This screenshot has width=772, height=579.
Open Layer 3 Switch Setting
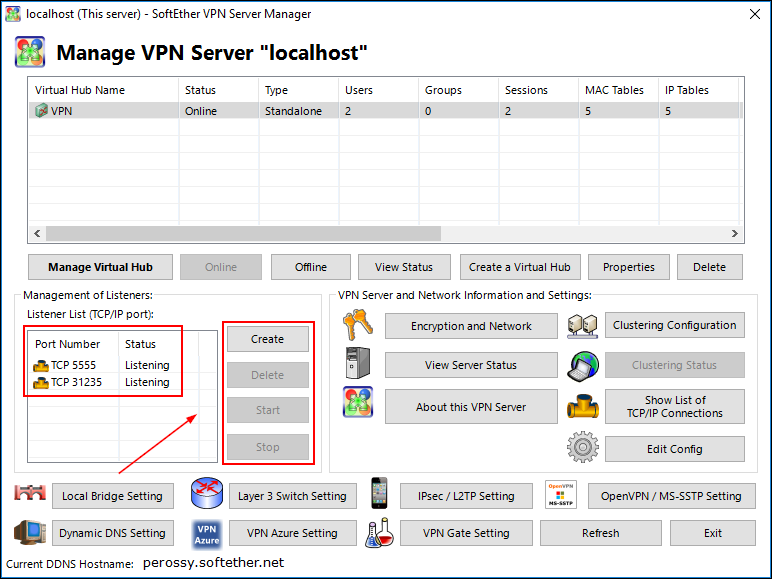point(292,496)
